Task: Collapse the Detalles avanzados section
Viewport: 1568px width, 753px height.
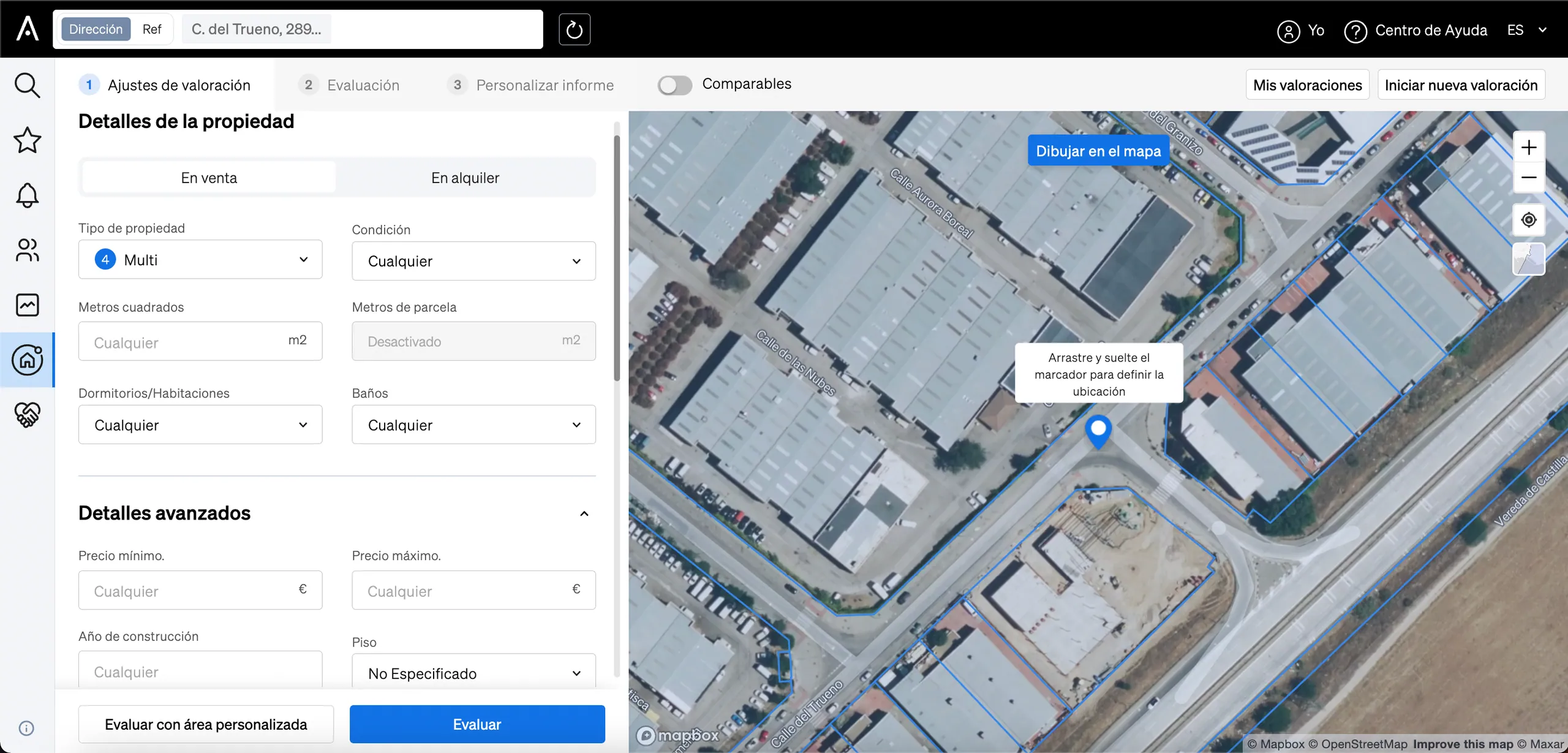Action: point(584,513)
